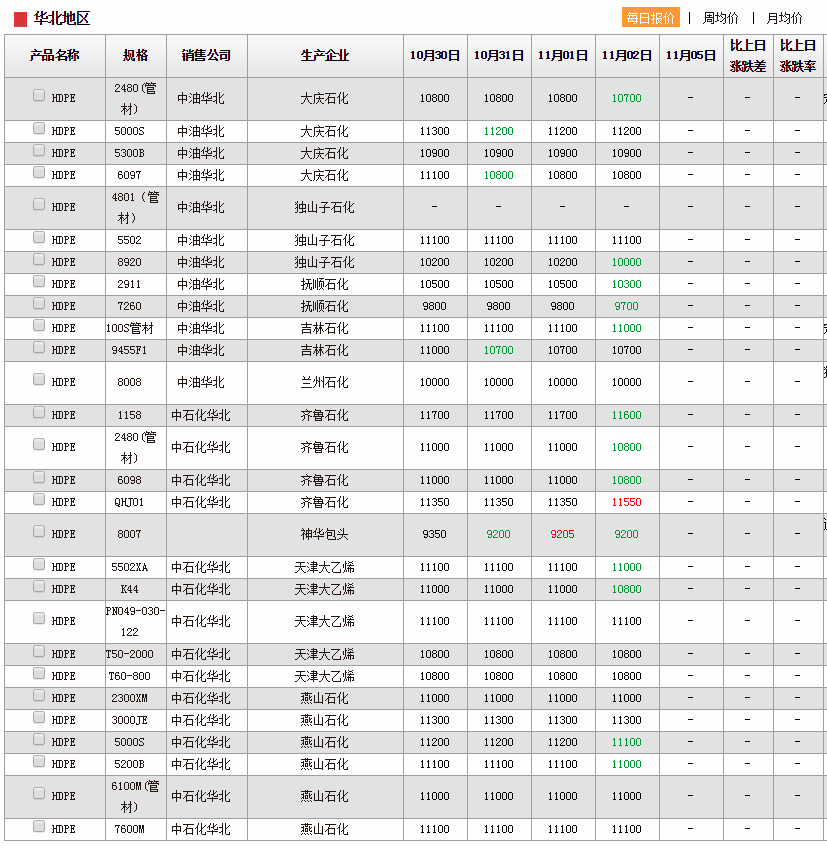
Task: Tick checkbox for HDPE T50-2000 row
Action: point(39,651)
